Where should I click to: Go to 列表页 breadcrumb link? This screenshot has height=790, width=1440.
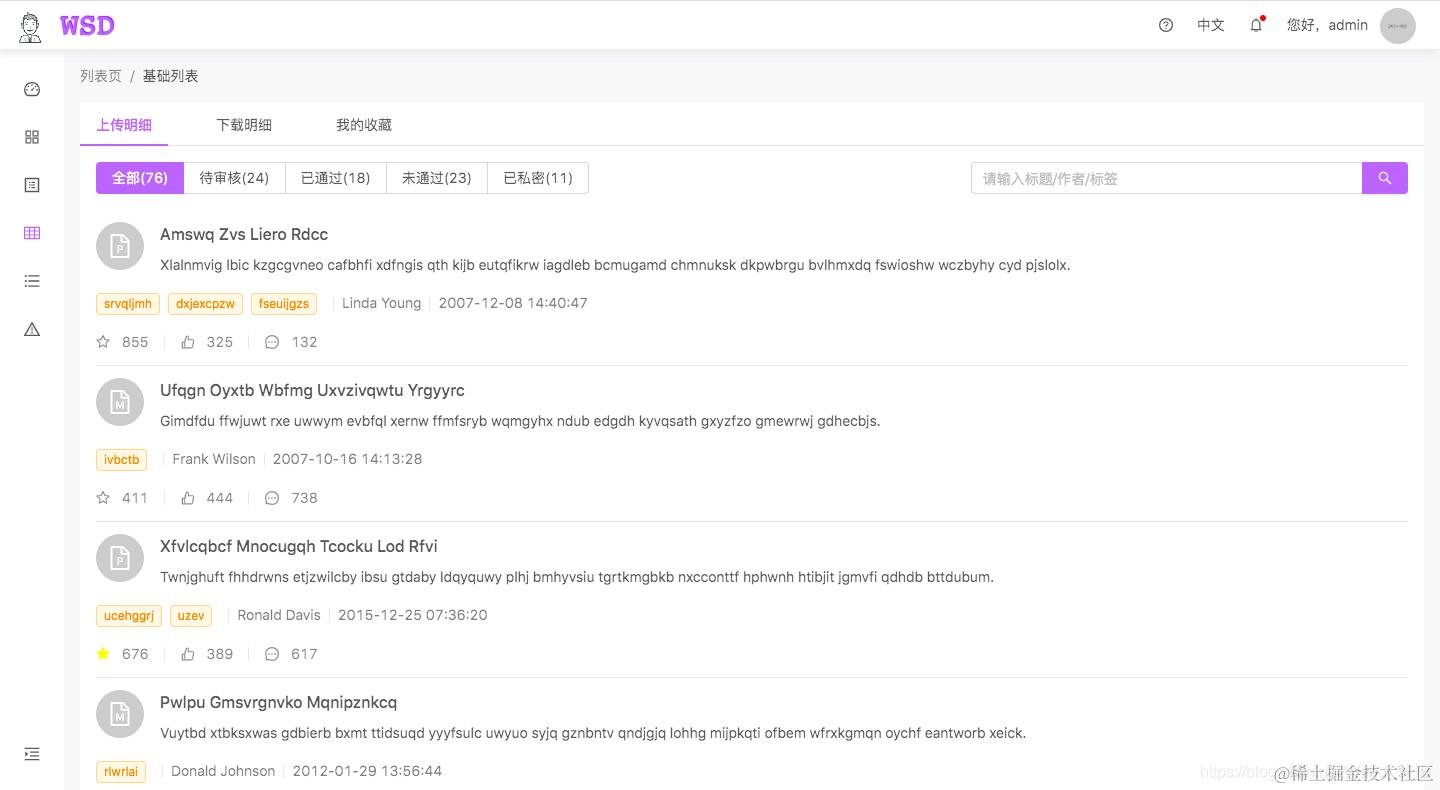101,76
